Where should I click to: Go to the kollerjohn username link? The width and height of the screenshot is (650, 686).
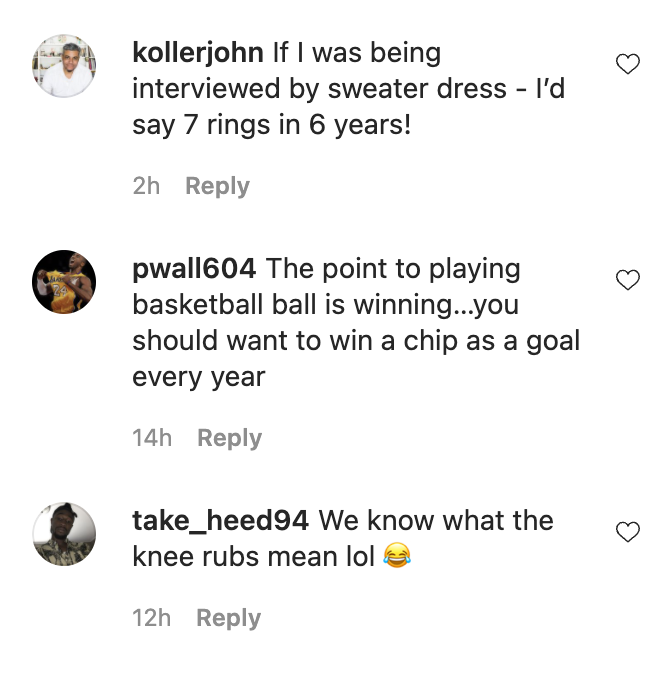coord(197,52)
